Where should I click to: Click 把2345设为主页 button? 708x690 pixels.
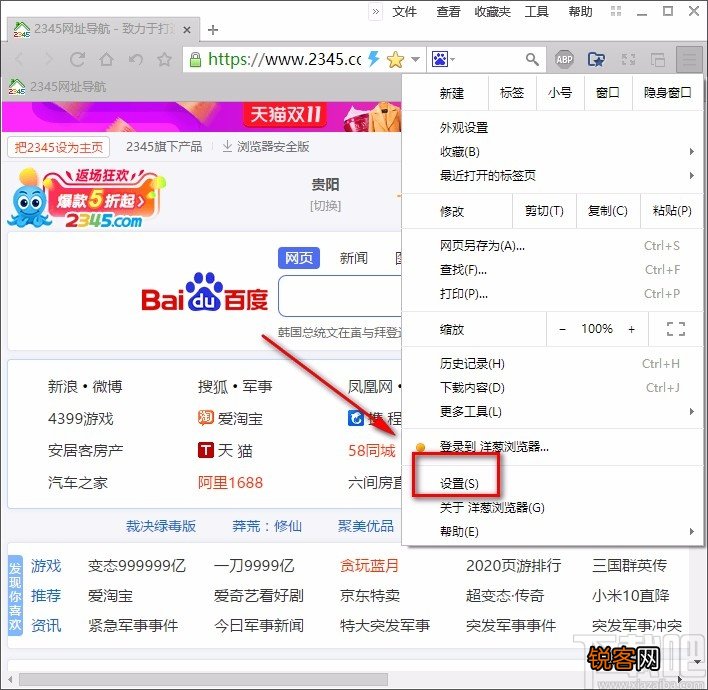(59, 147)
